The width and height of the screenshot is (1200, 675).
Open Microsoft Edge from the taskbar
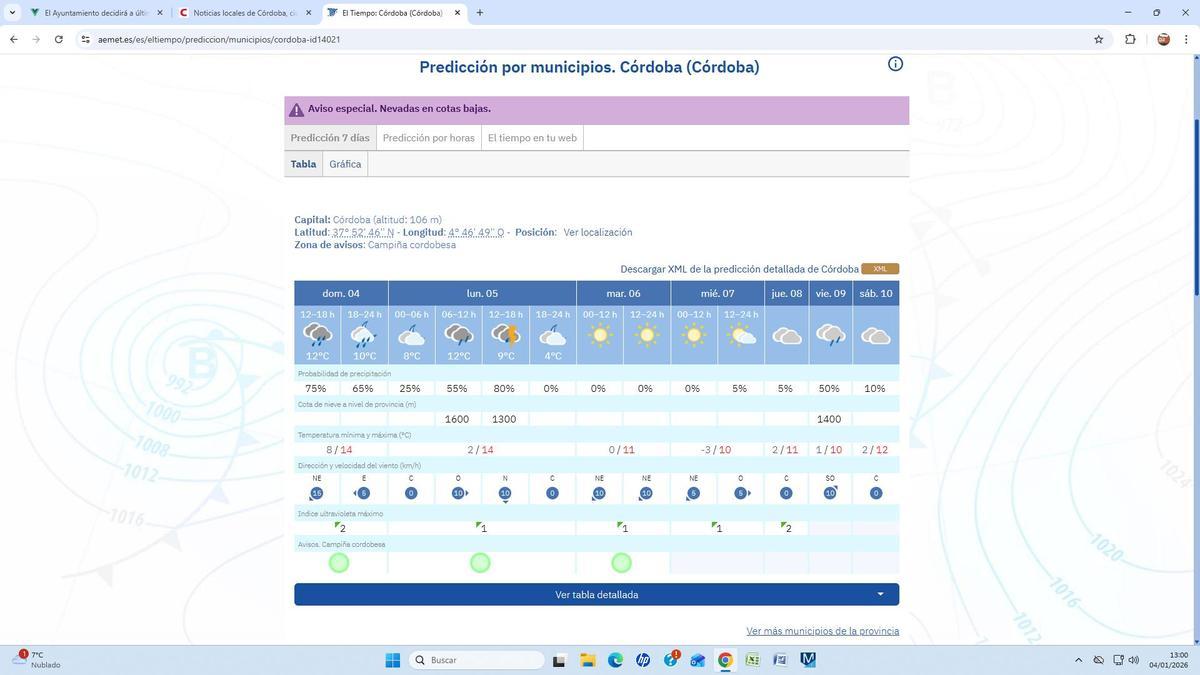616,660
